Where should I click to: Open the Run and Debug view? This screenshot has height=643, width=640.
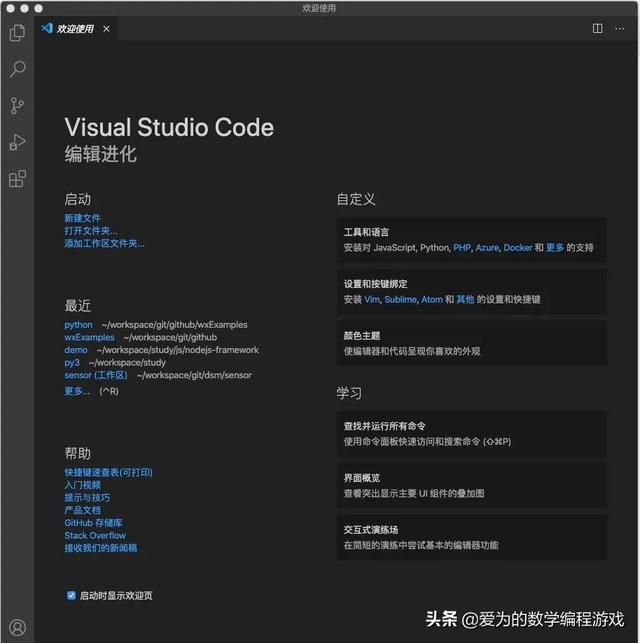tap(17, 142)
